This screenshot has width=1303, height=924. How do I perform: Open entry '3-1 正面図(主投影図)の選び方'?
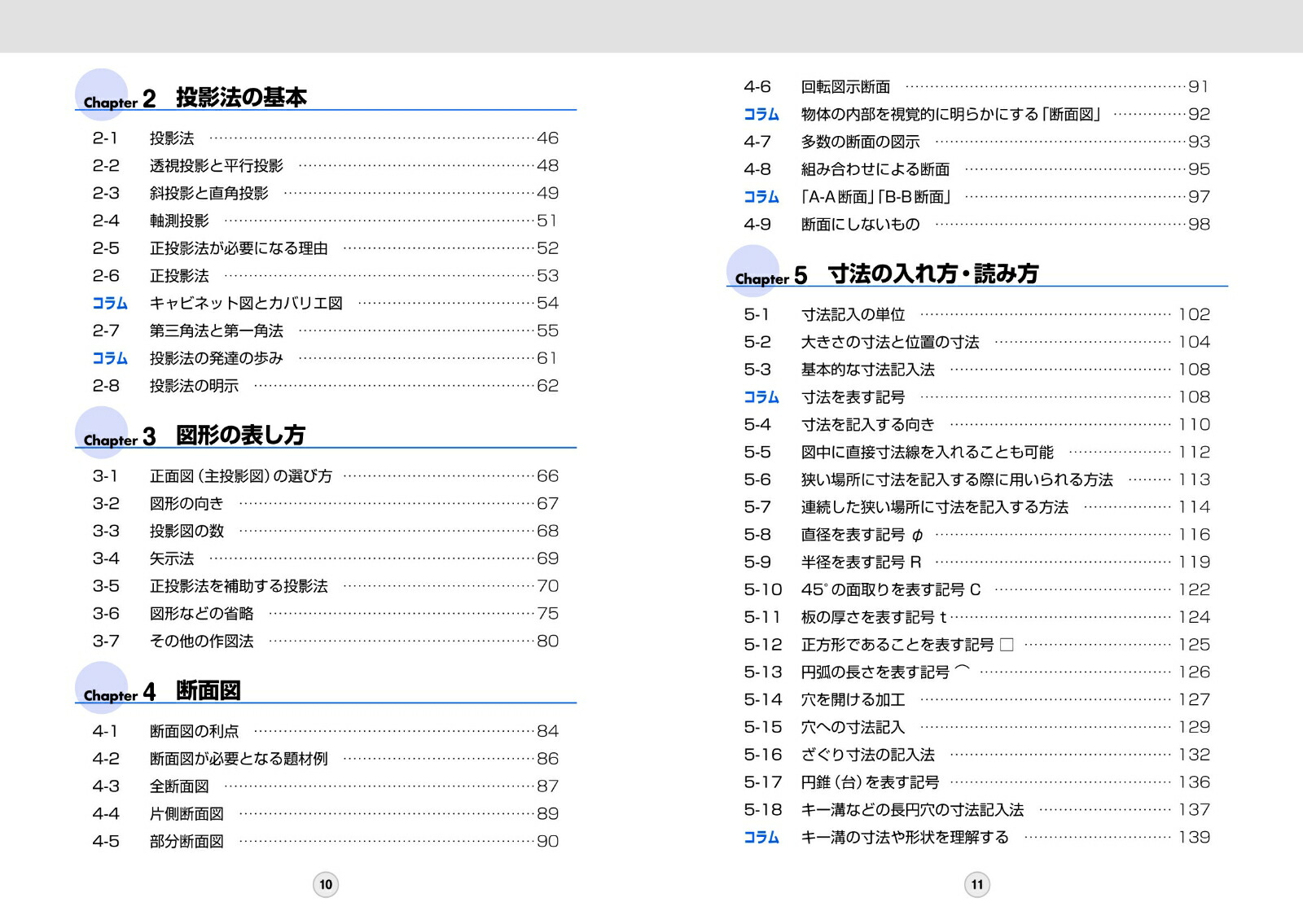(326, 476)
